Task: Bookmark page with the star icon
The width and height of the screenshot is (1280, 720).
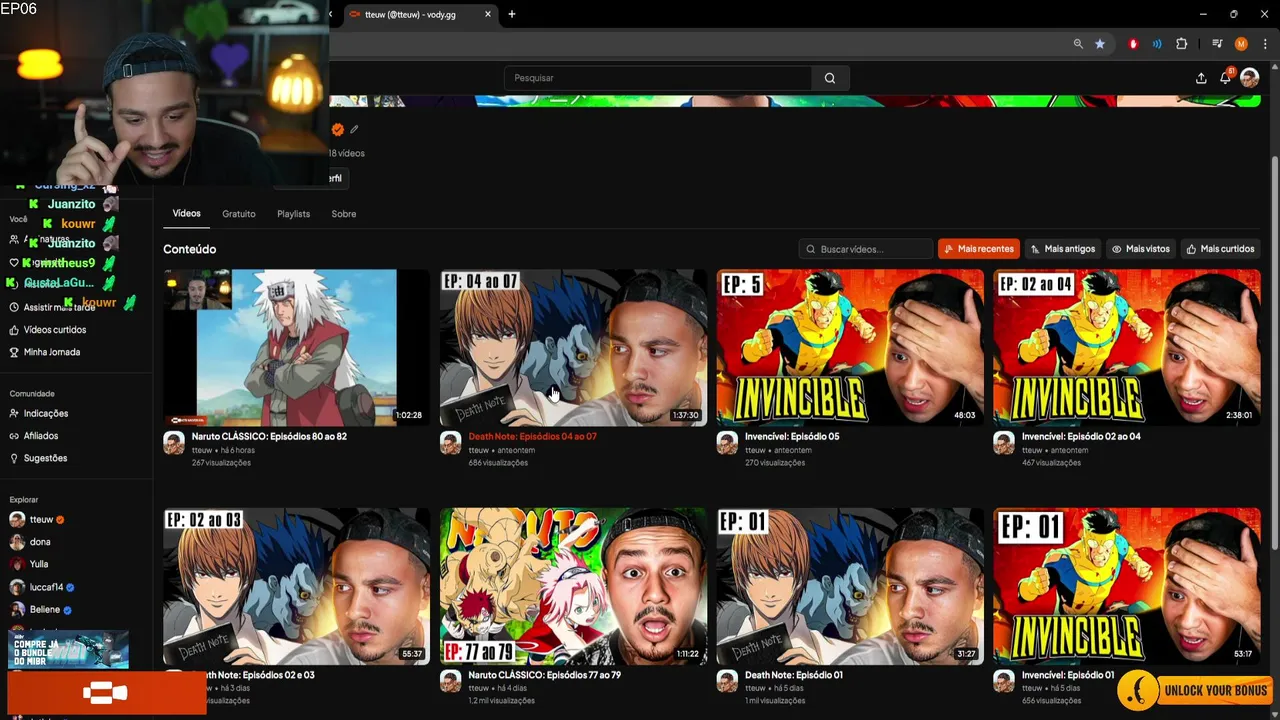Action: point(1100,44)
